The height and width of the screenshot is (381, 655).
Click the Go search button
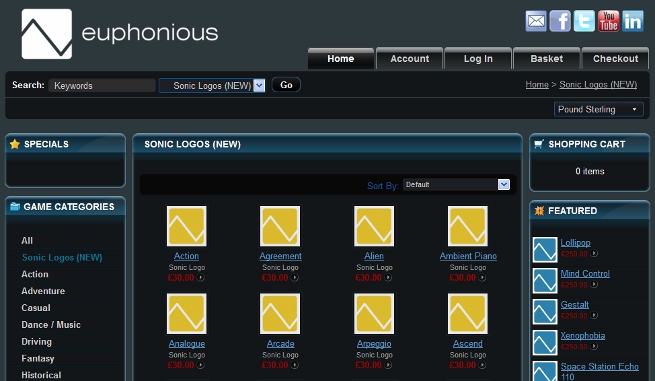coord(286,85)
